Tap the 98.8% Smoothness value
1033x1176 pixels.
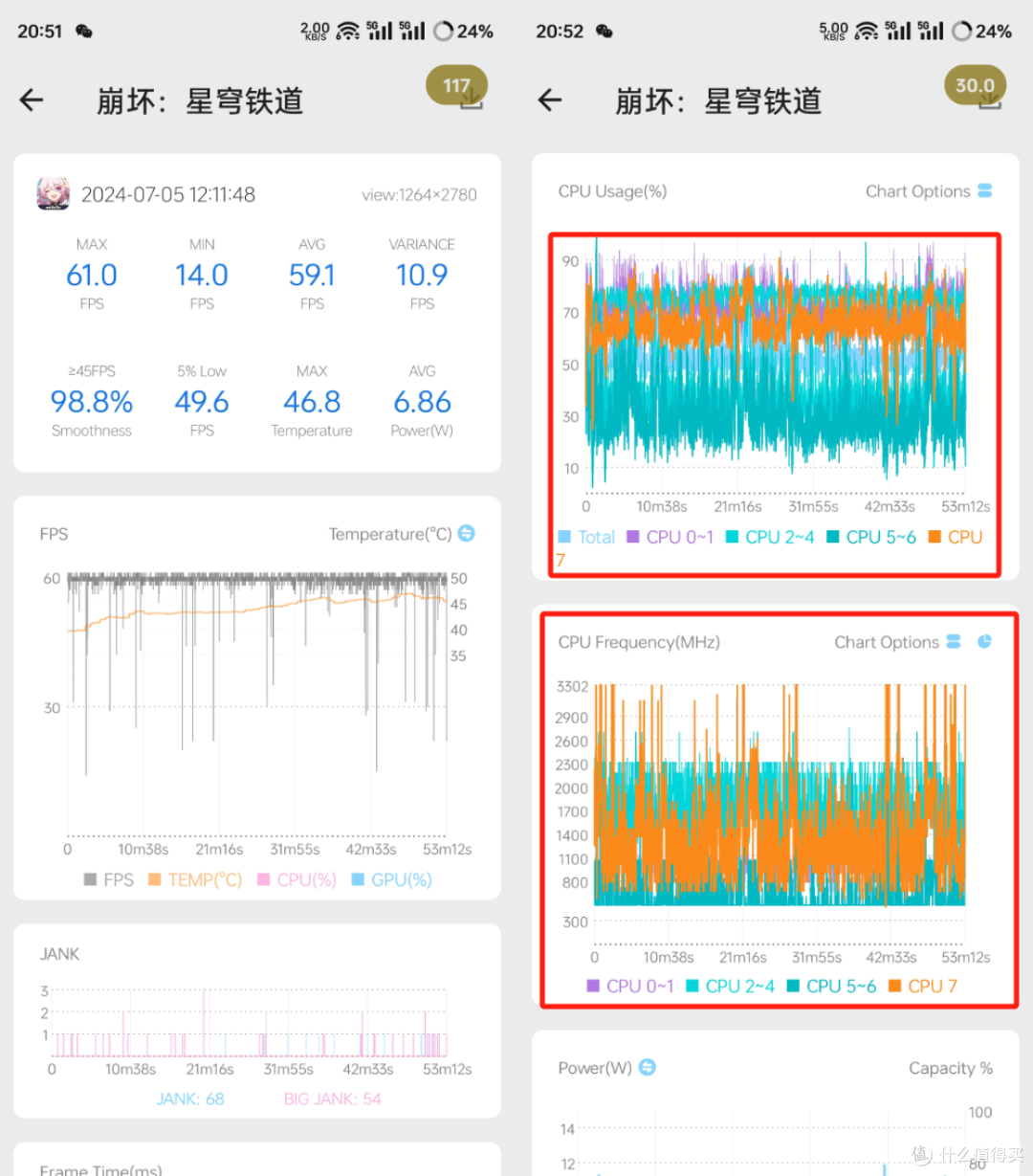(92, 402)
